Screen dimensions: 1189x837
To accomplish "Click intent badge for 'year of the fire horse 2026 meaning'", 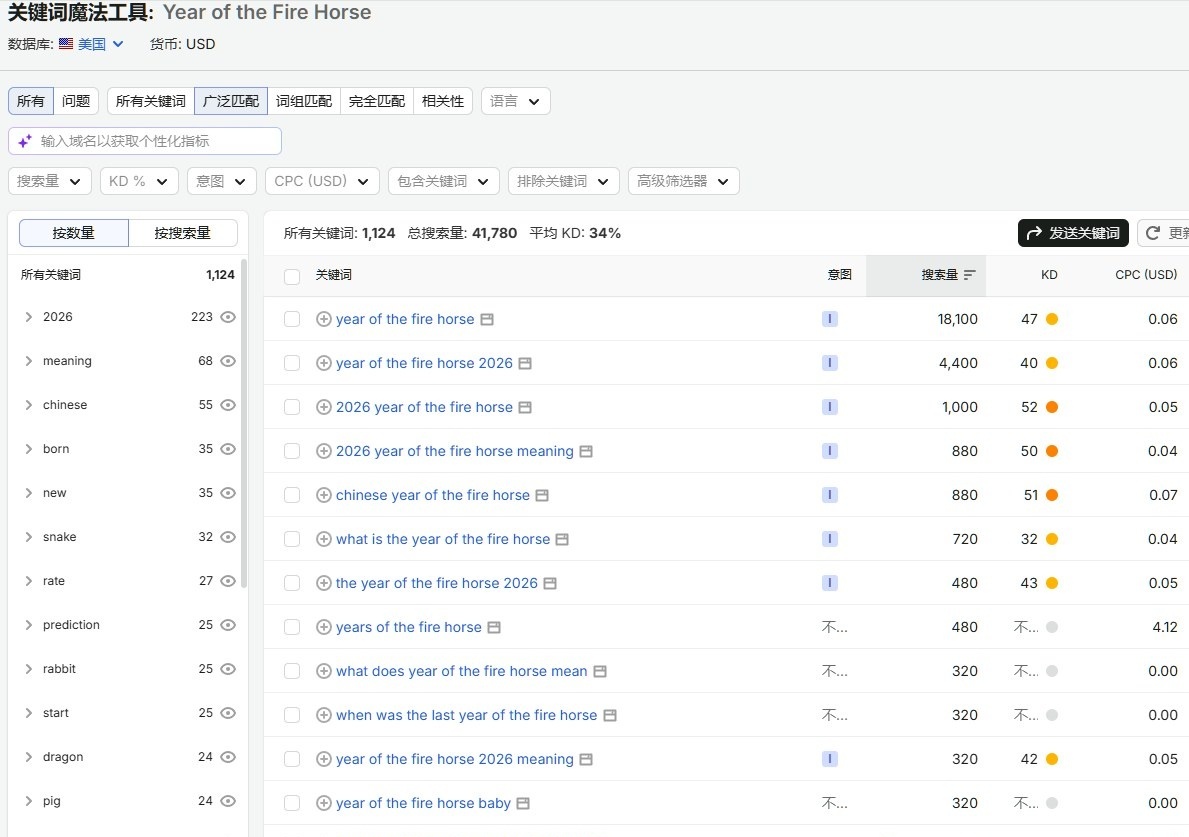I will [830, 759].
